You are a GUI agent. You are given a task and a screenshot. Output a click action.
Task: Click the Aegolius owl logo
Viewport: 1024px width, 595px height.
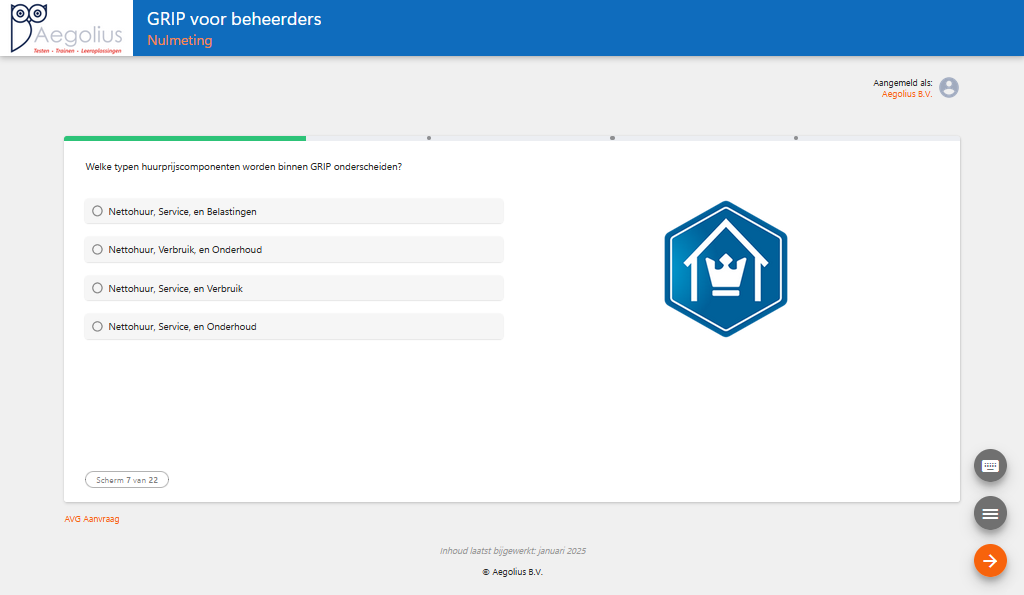tap(66, 28)
